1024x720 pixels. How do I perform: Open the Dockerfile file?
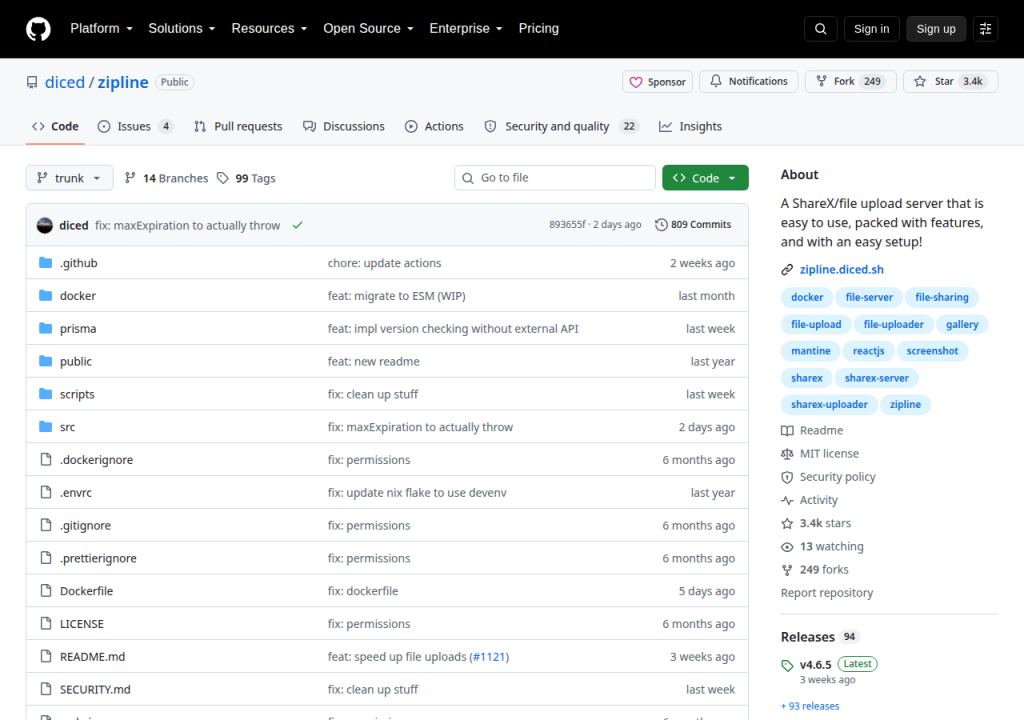click(x=86, y=591)
